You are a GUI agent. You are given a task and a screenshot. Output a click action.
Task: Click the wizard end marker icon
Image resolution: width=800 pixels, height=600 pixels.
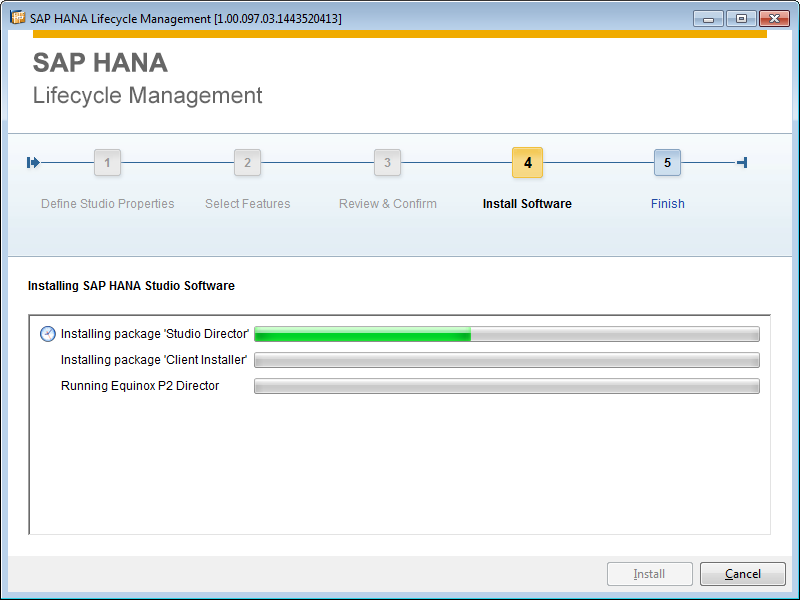pyautogui.click(x=742, y=163)
